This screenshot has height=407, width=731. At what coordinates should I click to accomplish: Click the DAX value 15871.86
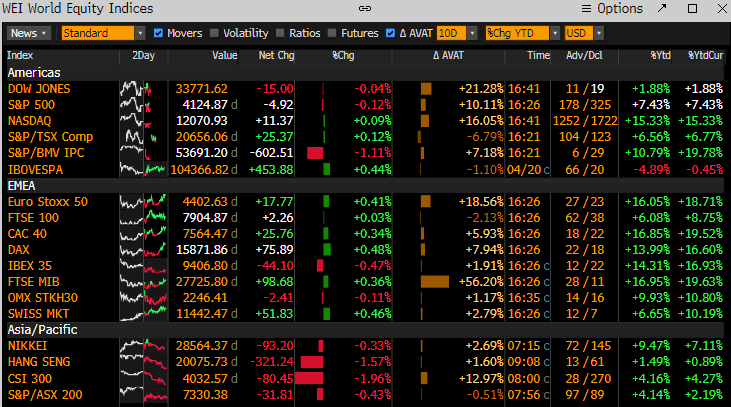tap(201, 250)
